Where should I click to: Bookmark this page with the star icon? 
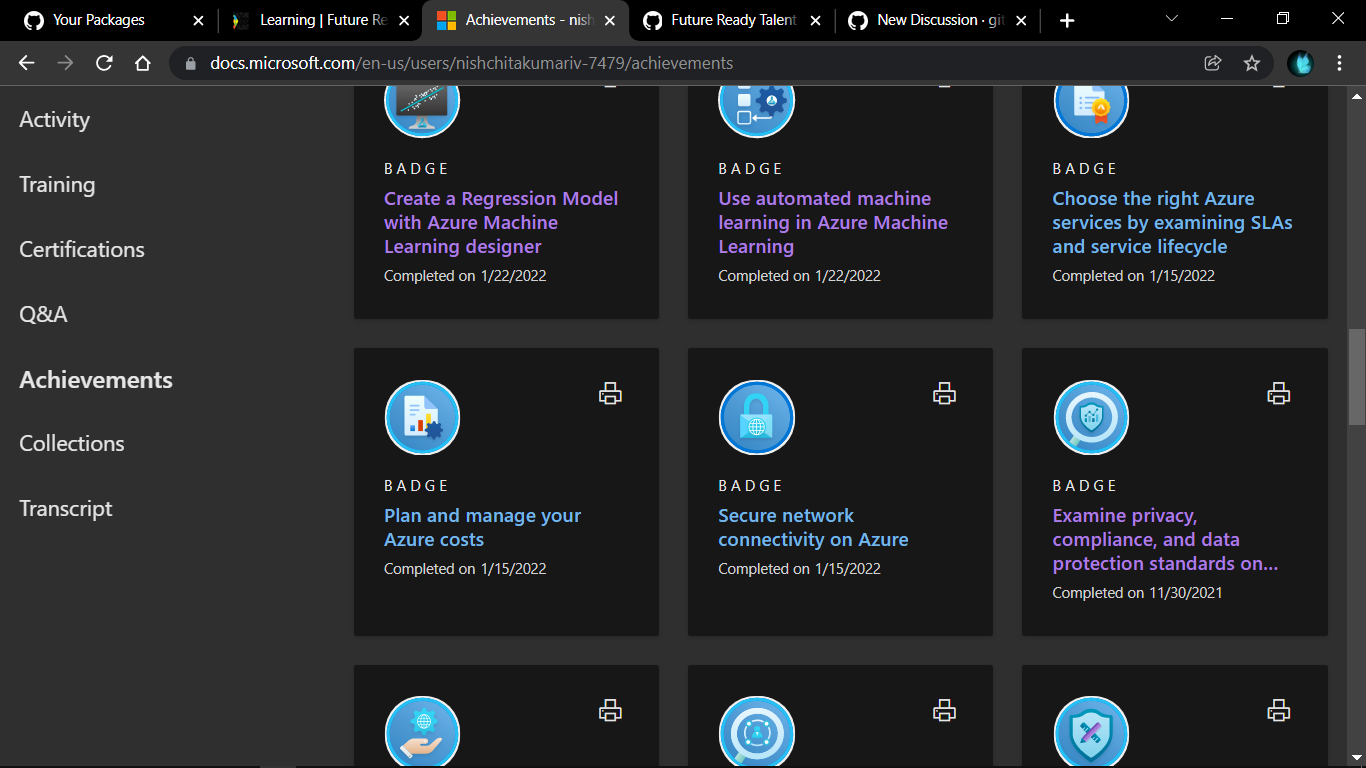[1252, 63]
